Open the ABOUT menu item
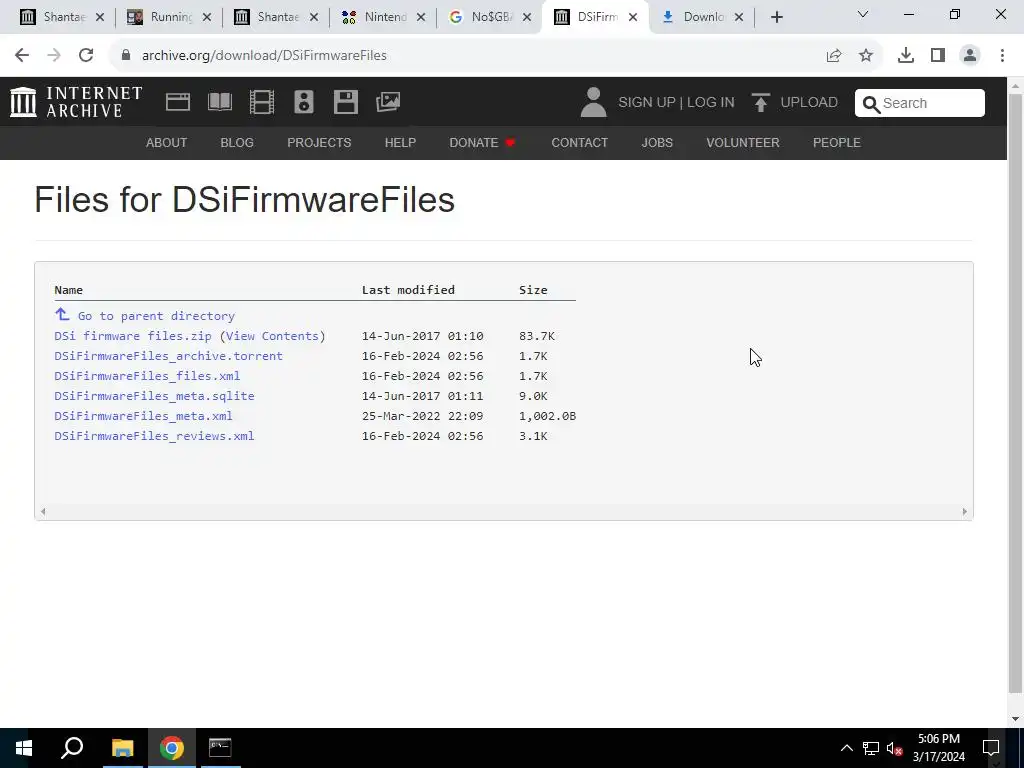The height and width of the screenshot is (768, 1024). (x=167, y=142)
